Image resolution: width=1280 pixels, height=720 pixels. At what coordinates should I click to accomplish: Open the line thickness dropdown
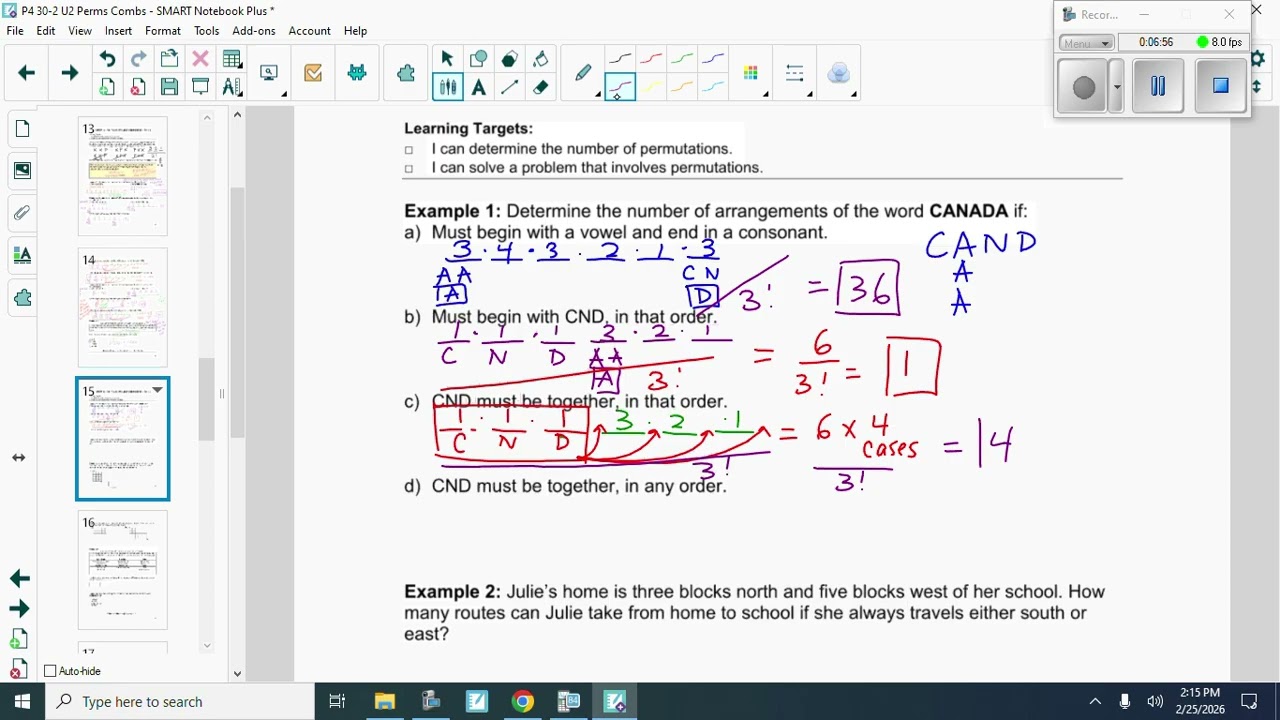point(795,73)
